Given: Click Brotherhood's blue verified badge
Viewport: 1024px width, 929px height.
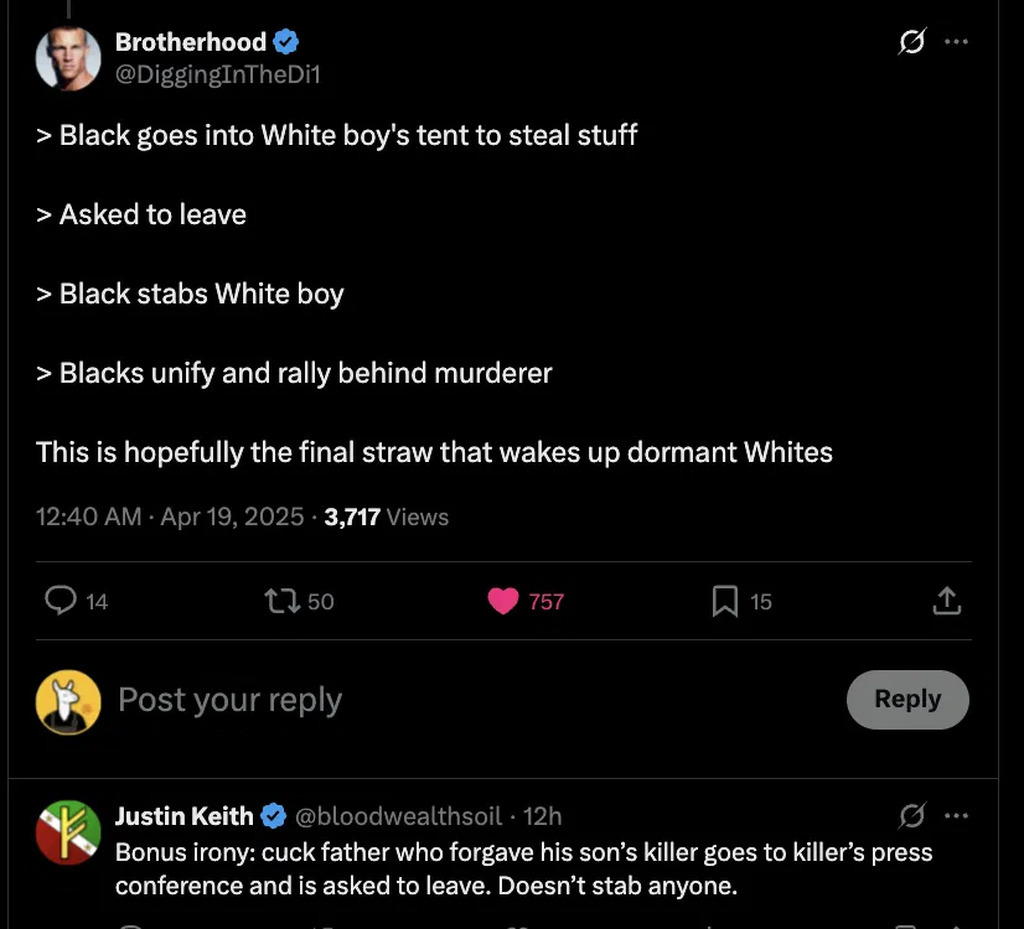Looking at the screenshot, I should click(x=287, y=42).
